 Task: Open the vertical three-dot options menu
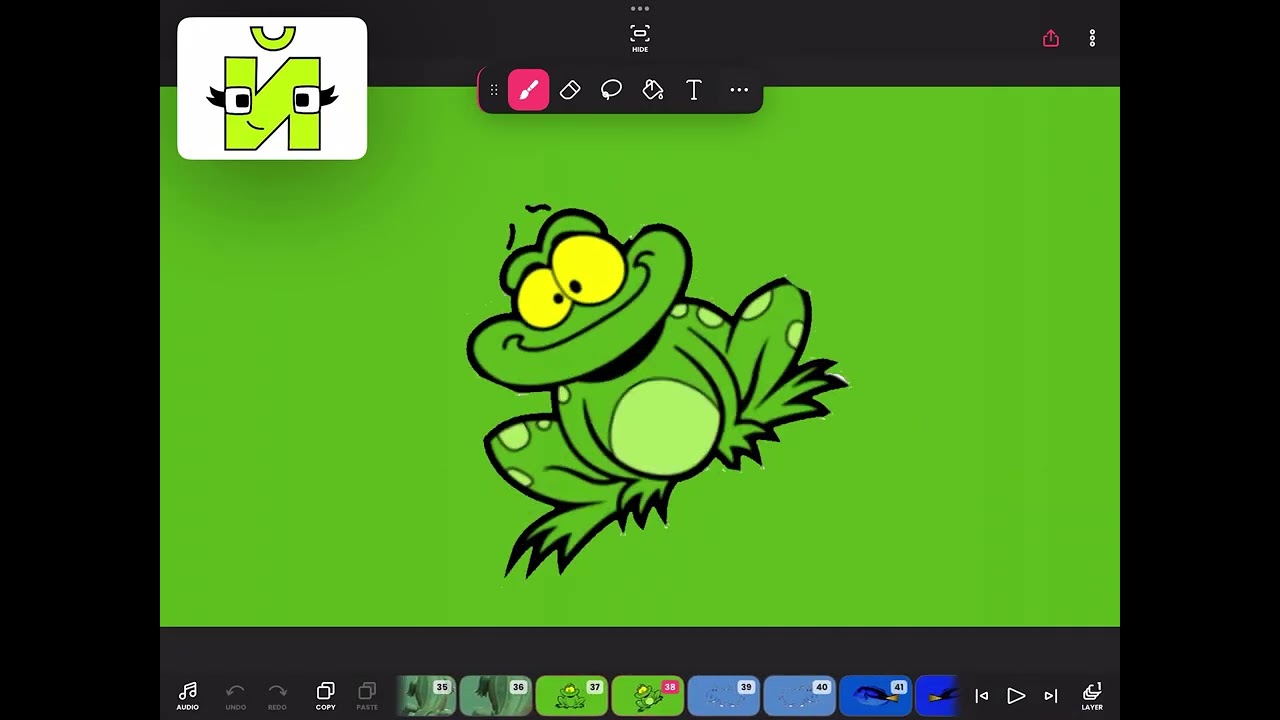tap(1092, 38)
